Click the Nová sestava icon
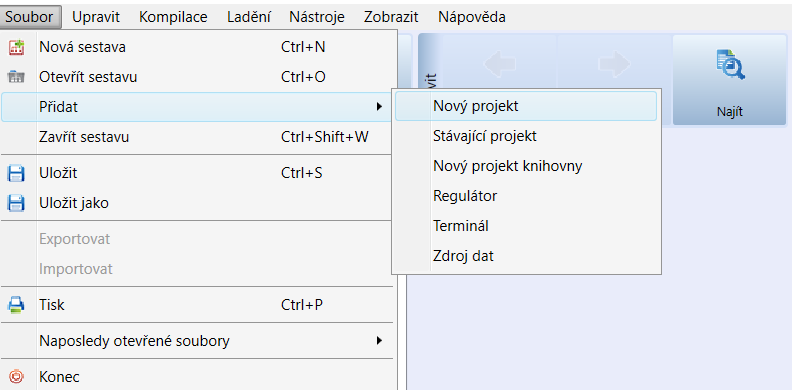792x390 pixels. 17,47
